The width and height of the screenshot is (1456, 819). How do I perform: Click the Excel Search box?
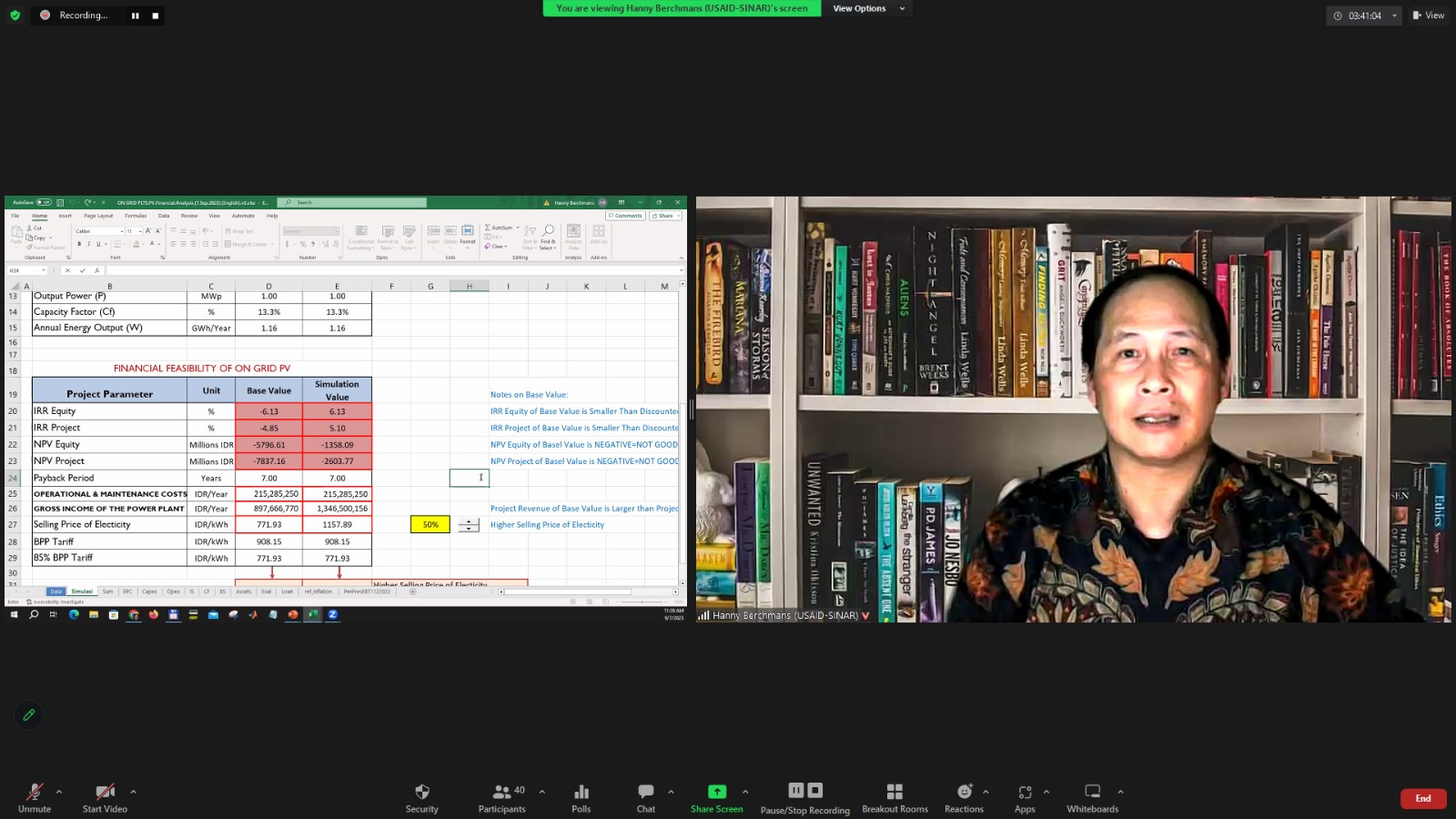[352, 202]
